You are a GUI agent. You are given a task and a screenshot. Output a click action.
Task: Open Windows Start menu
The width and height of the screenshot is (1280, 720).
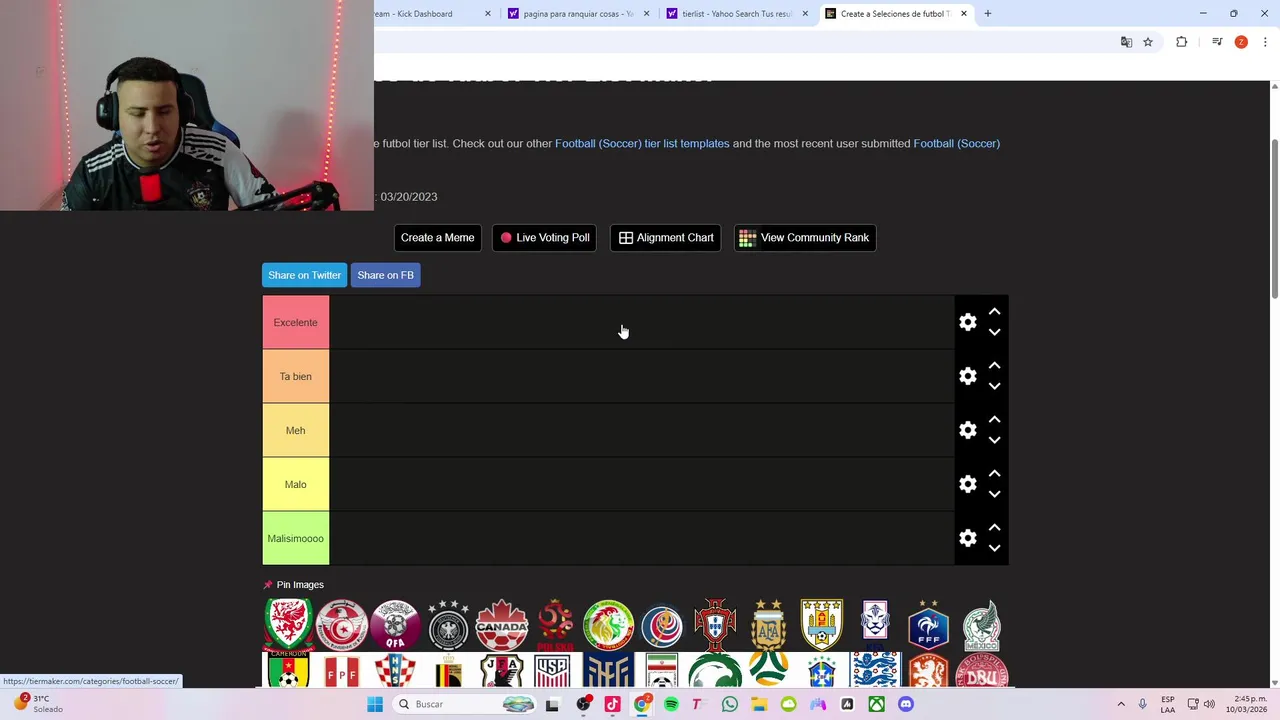(x=375, y=704)
